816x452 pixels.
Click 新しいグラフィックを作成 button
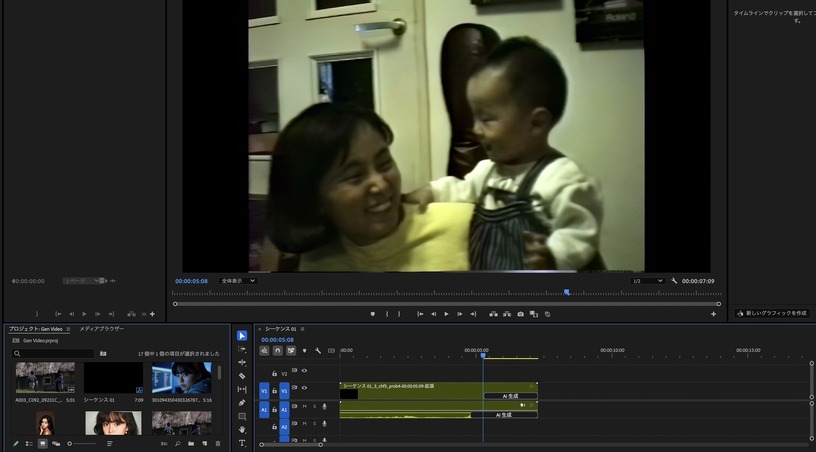click(x=772, y=313)
